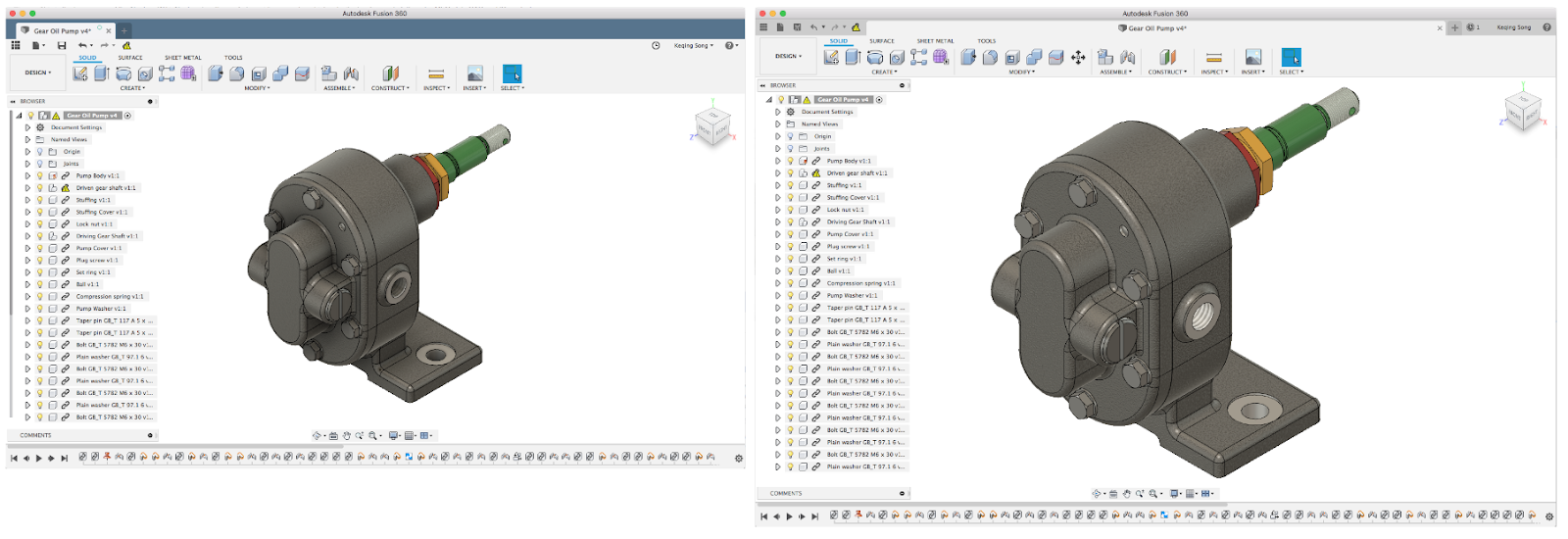Click the Measure icon in left window
This screenshot has height=539, width=1568.
(436, 73)
